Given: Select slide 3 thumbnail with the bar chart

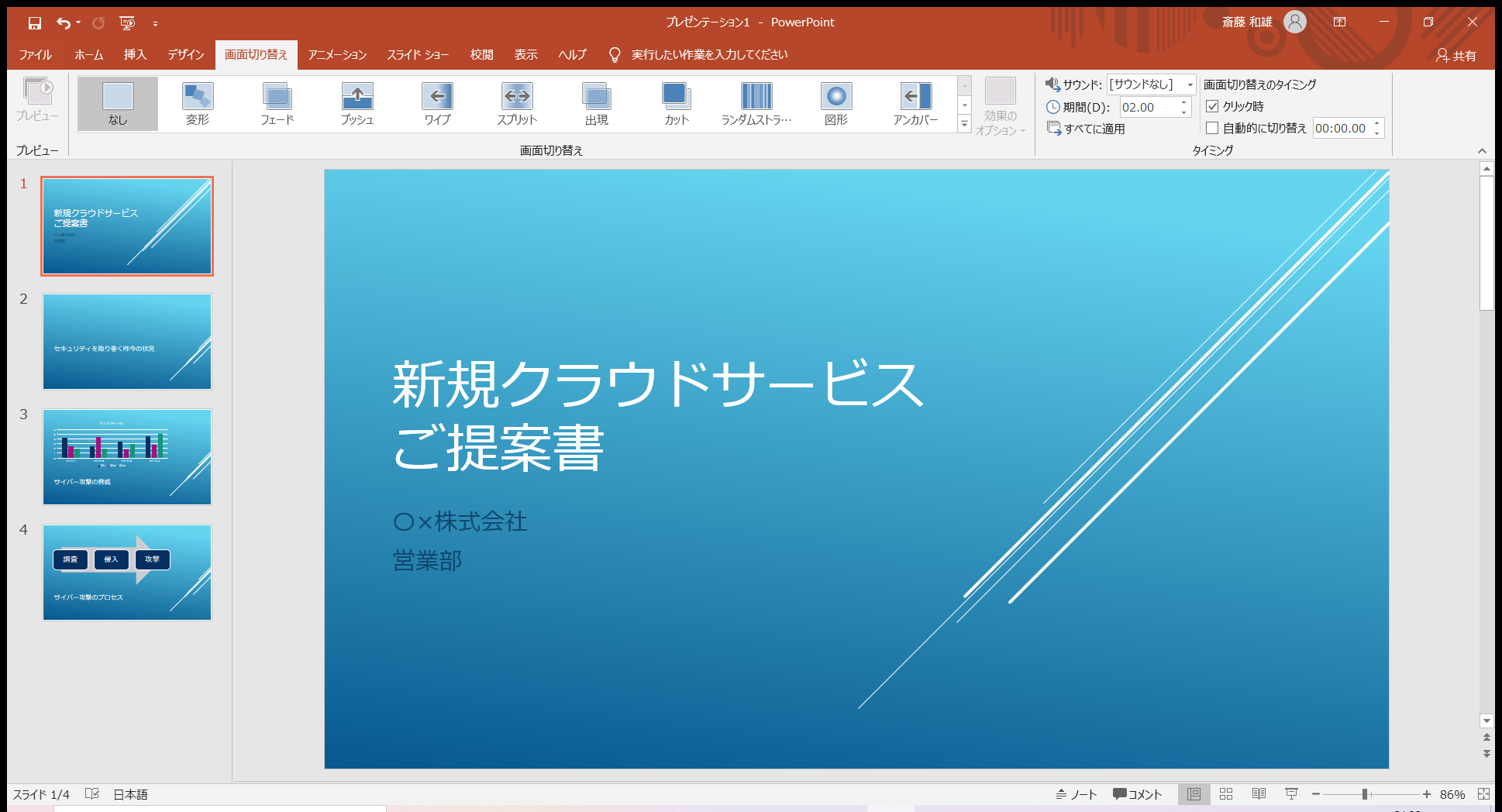Looking at the screenshot, I should click(126, 457).
